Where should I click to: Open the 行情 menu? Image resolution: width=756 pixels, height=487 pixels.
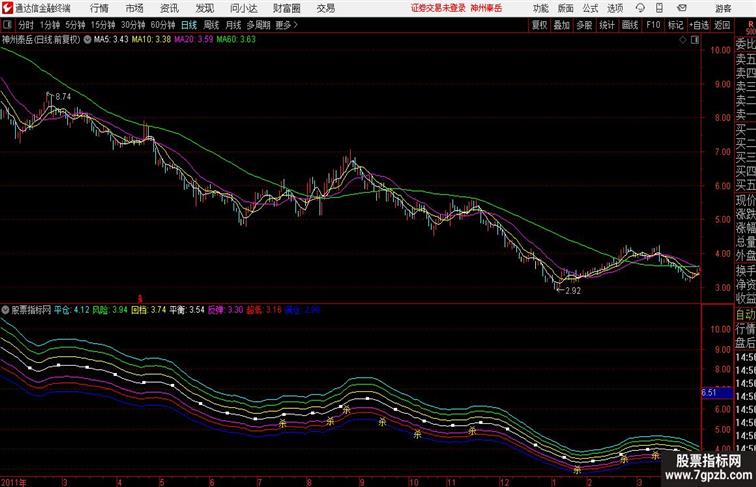click(99, 8)
